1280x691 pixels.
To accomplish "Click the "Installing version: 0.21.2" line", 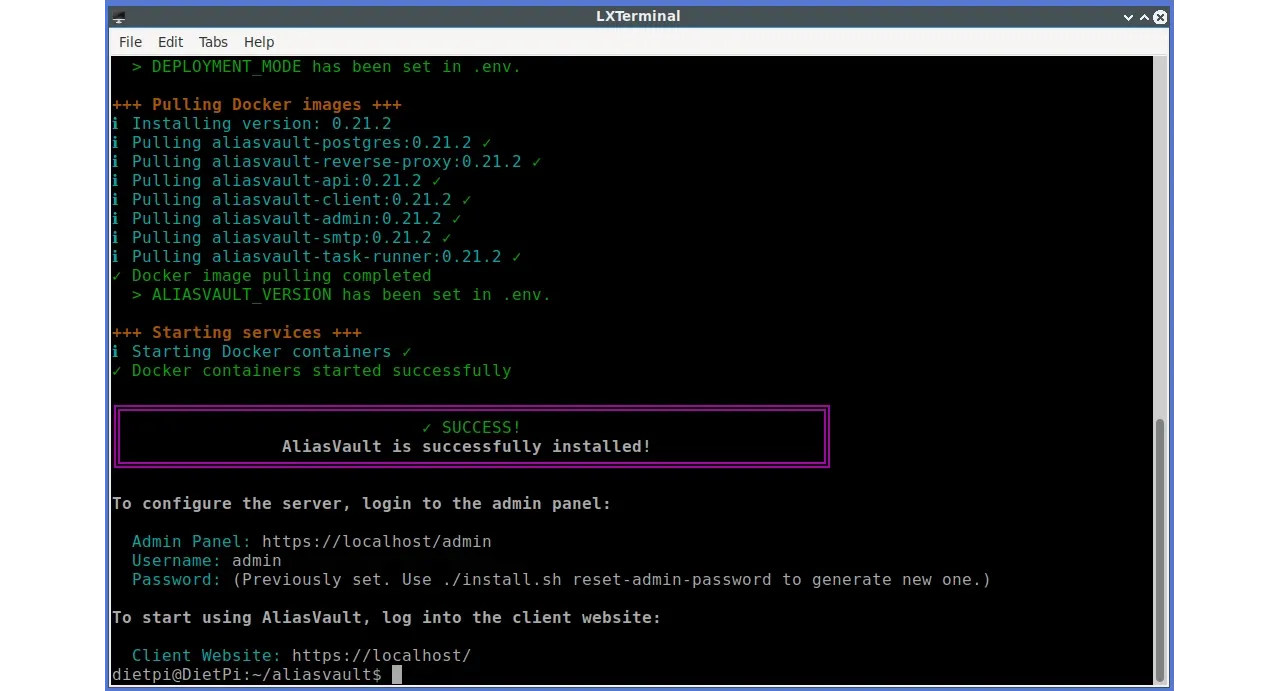I will pos(260,124).
